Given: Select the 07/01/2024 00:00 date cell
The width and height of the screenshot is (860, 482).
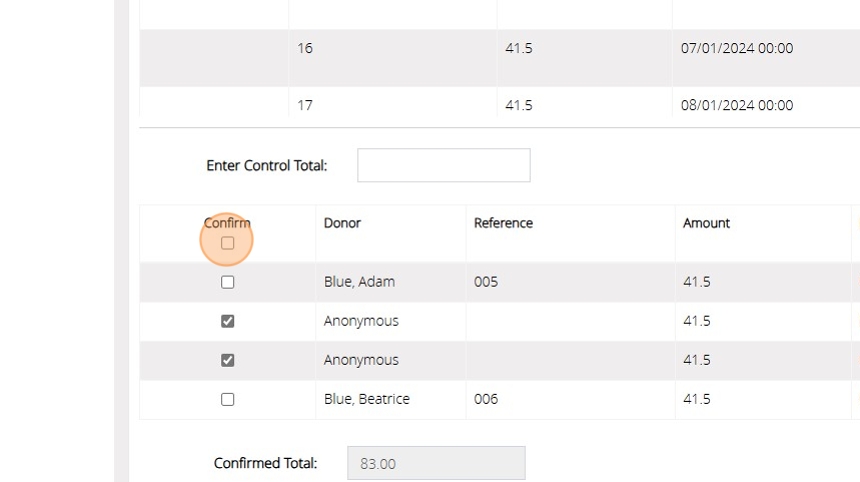Looking at the screenshot, I should click(737, 48).
